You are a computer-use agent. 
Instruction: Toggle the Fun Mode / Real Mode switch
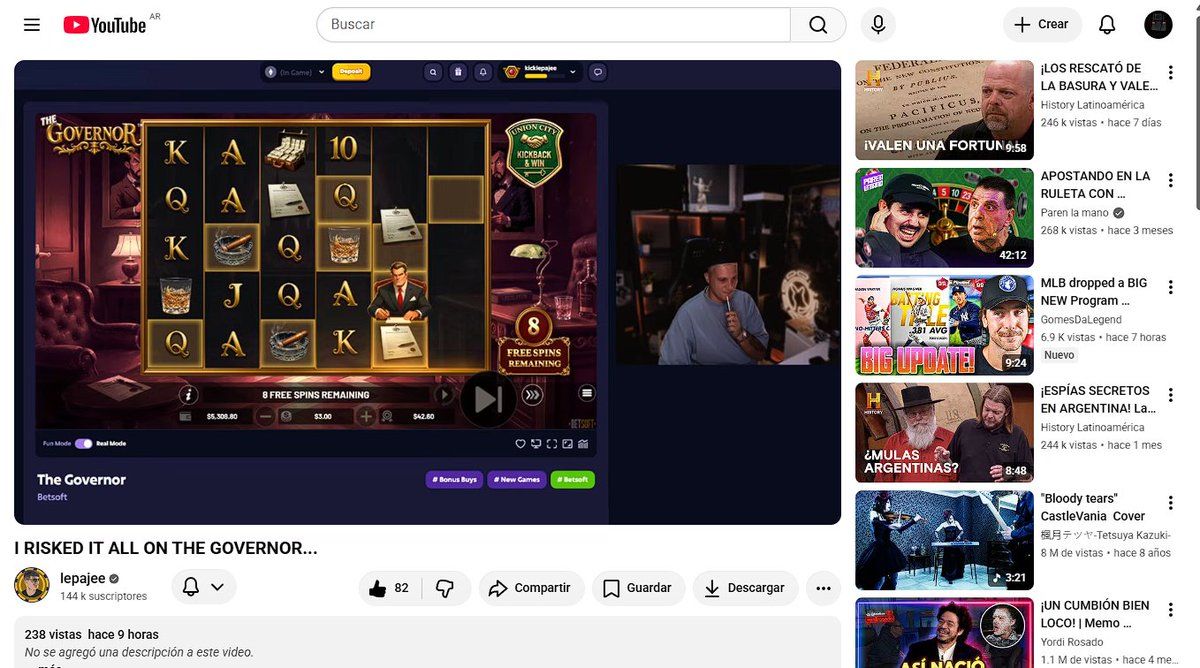(83, 443)
